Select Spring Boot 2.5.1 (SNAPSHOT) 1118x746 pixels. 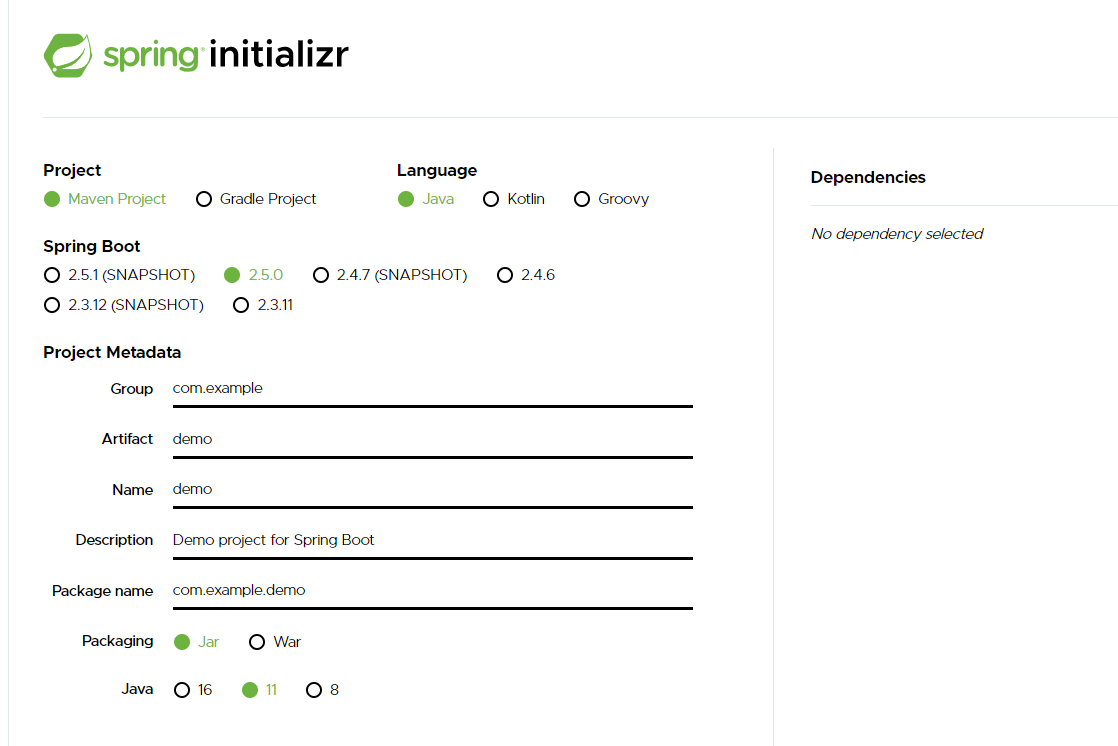tap(52, 275)
